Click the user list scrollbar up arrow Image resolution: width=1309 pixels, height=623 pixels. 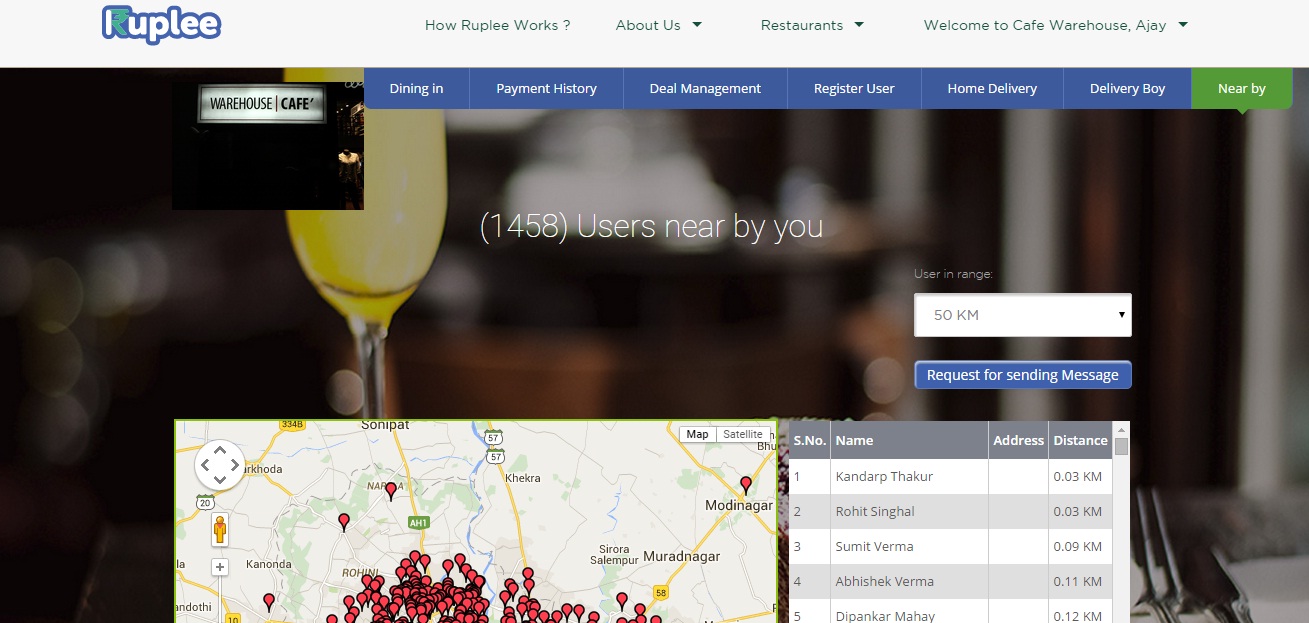(x=1121, y=430)
